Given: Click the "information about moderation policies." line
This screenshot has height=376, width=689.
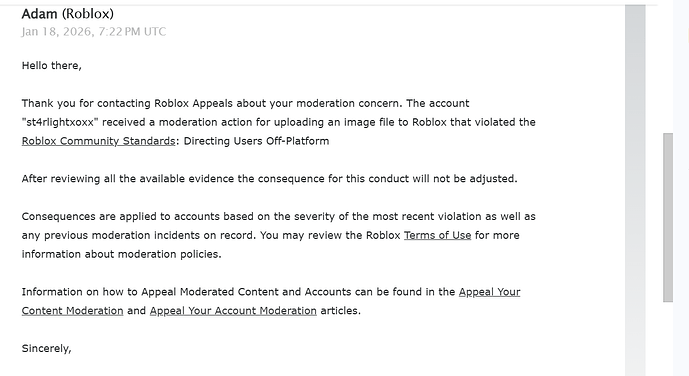Looking at the screenshot, I should click(121, 254).
